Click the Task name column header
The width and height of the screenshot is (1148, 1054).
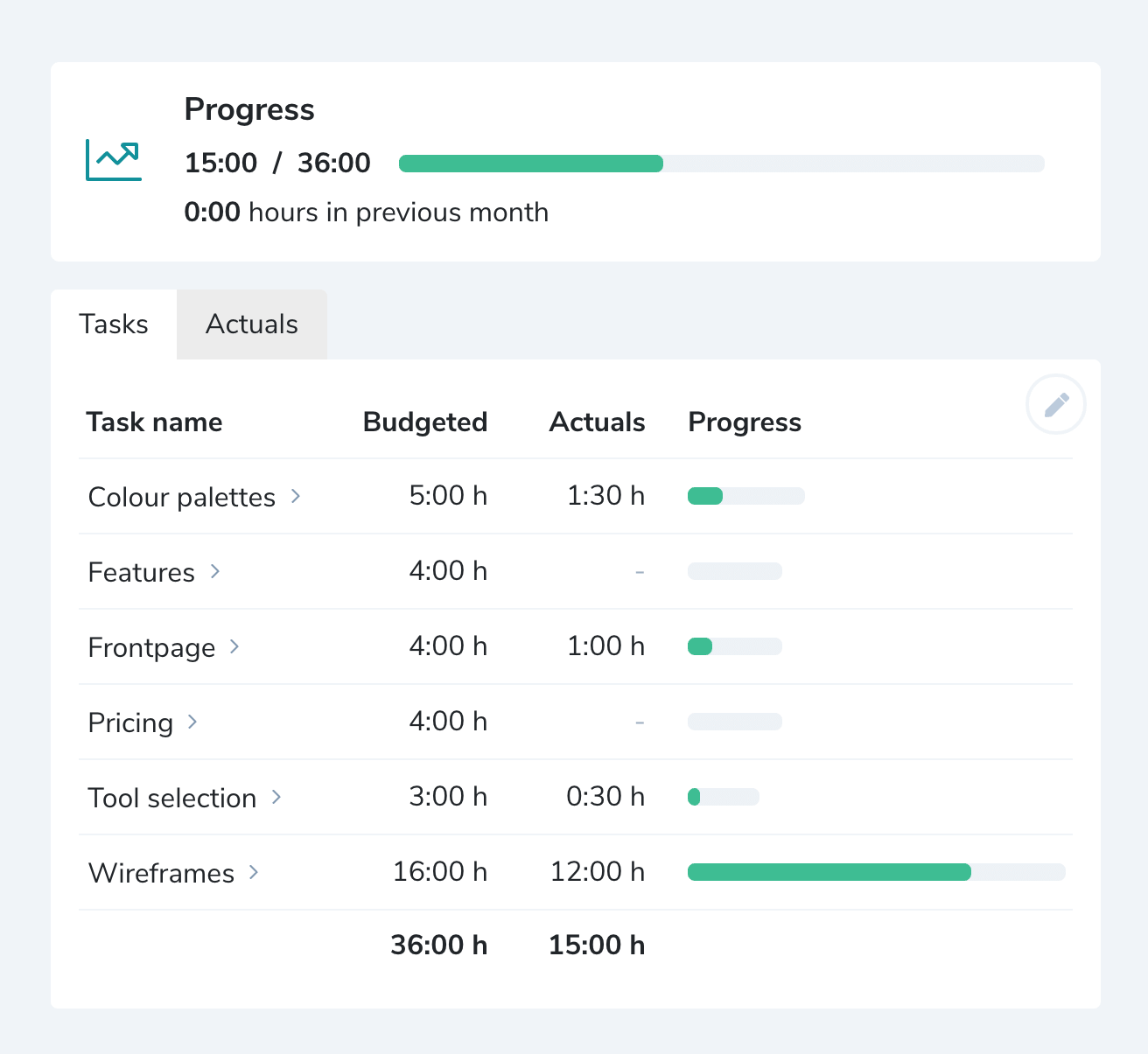tap(154, 422)
